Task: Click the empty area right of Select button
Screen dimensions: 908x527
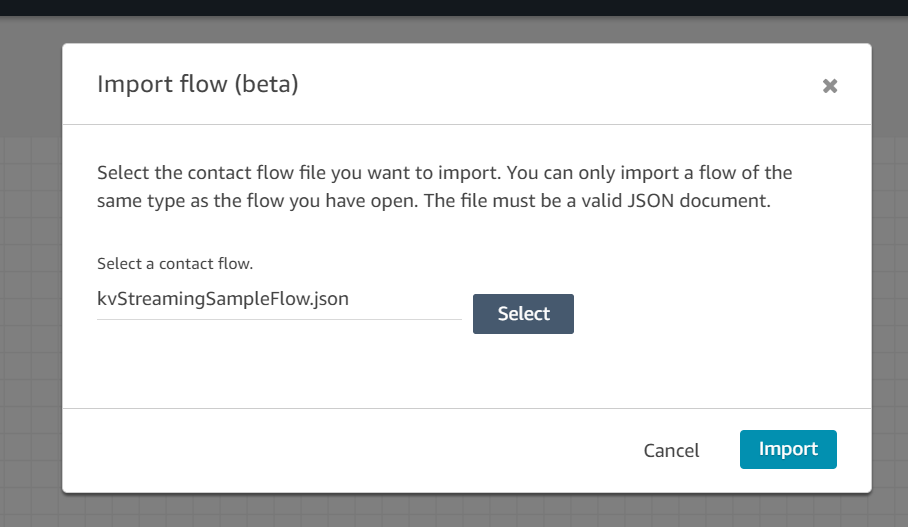Action: (705, 314)
